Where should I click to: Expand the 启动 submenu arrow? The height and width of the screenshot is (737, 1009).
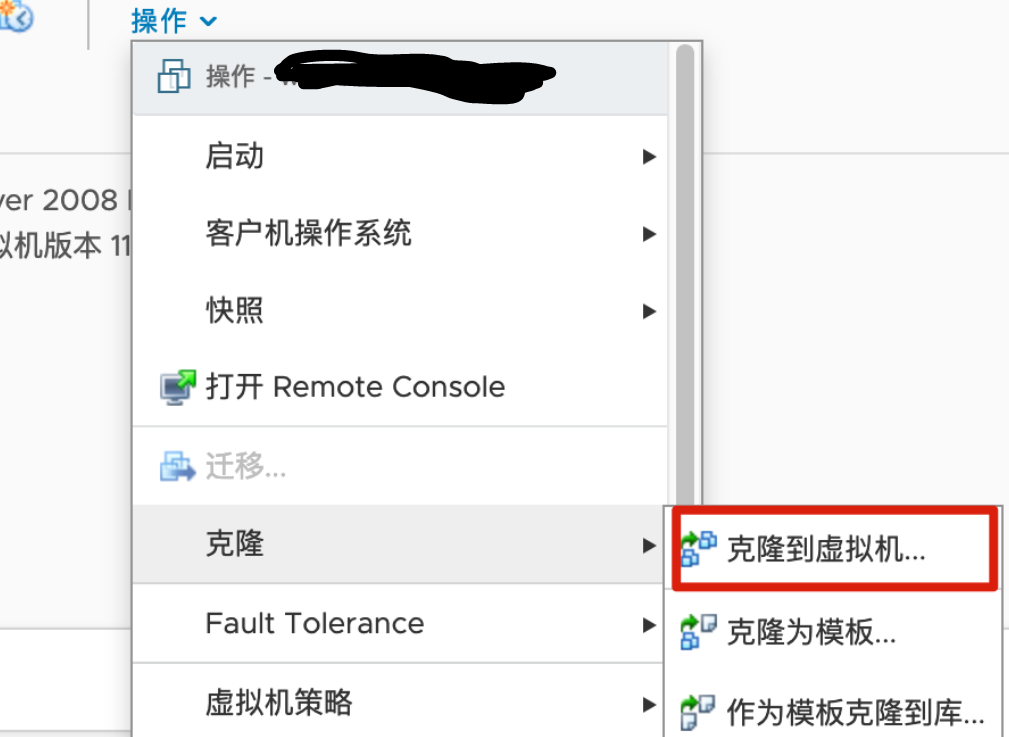(649, 157)
